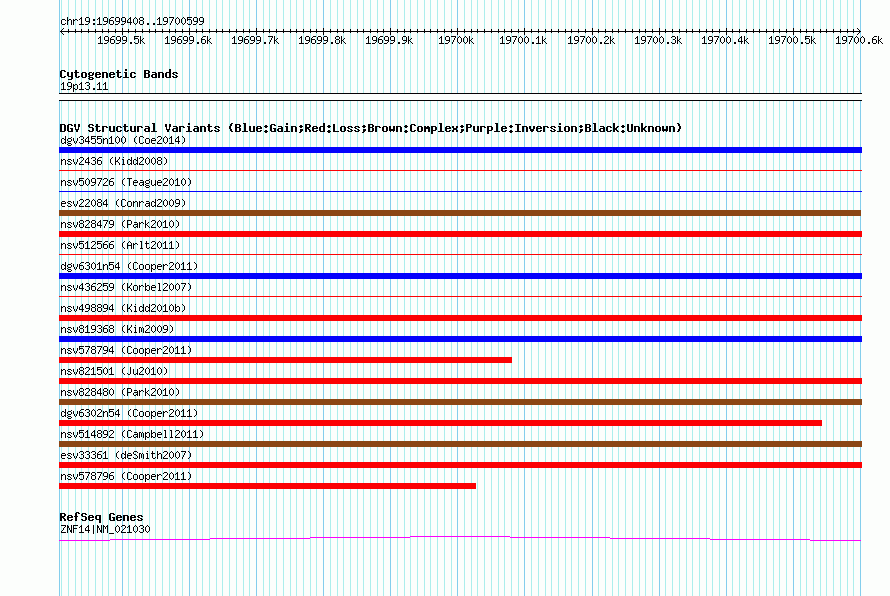Click nsv514892 (Campbell2011) label
The image size is (890, 596).
tap(132, 434)
